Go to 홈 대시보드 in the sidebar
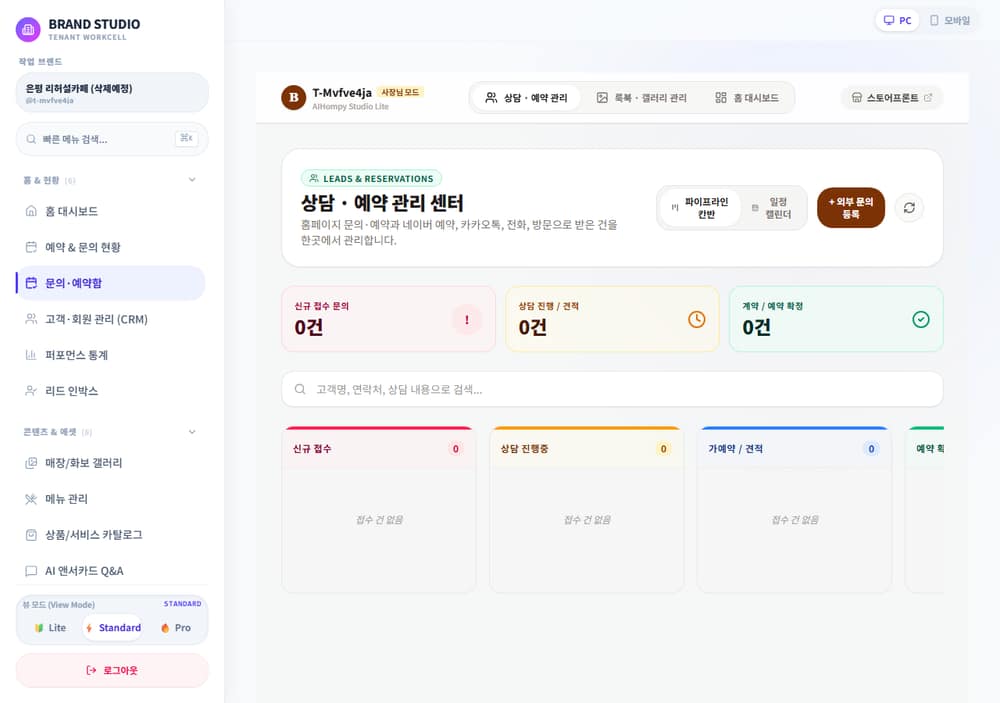 (110, 211)
